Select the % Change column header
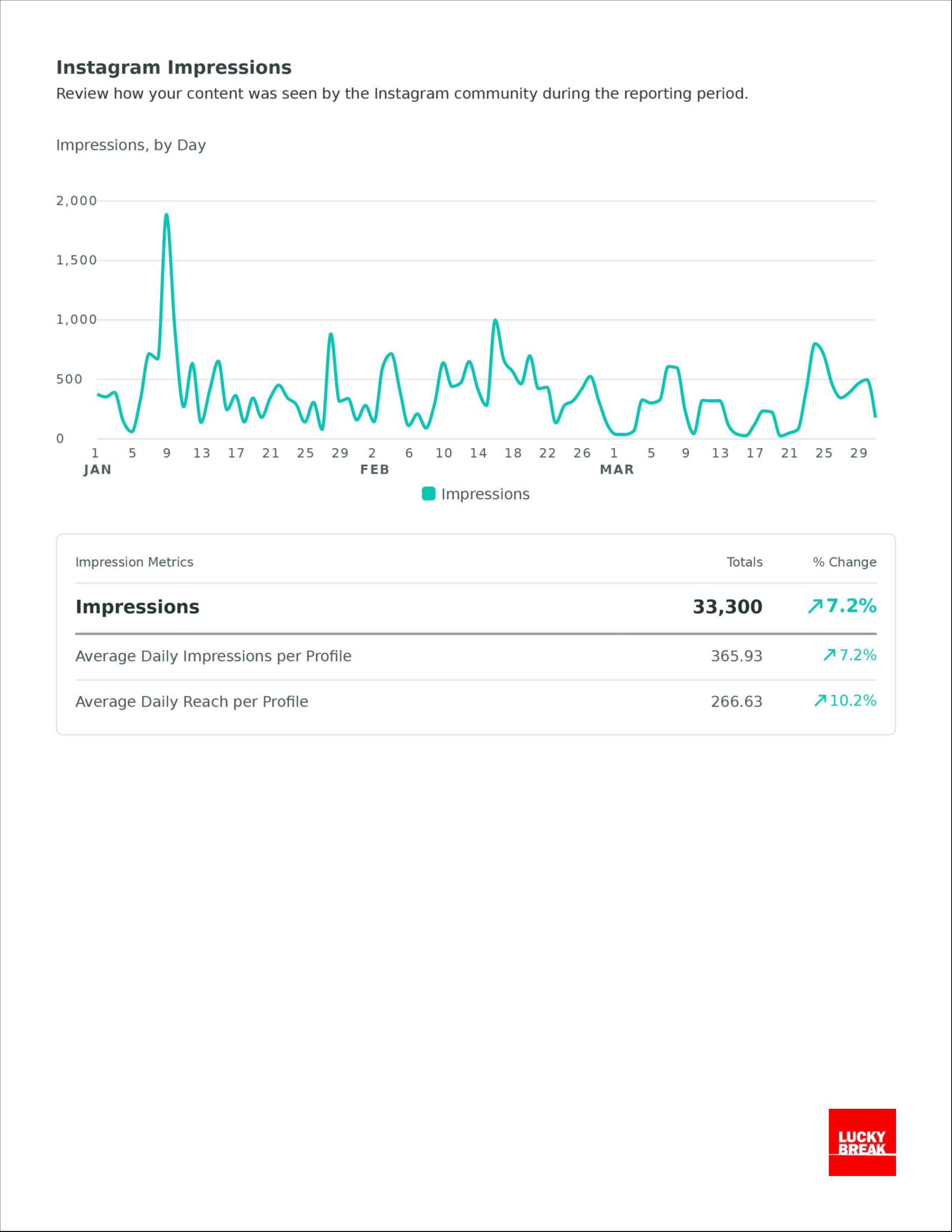952x1232 pixels. click(x=844, y=562)
